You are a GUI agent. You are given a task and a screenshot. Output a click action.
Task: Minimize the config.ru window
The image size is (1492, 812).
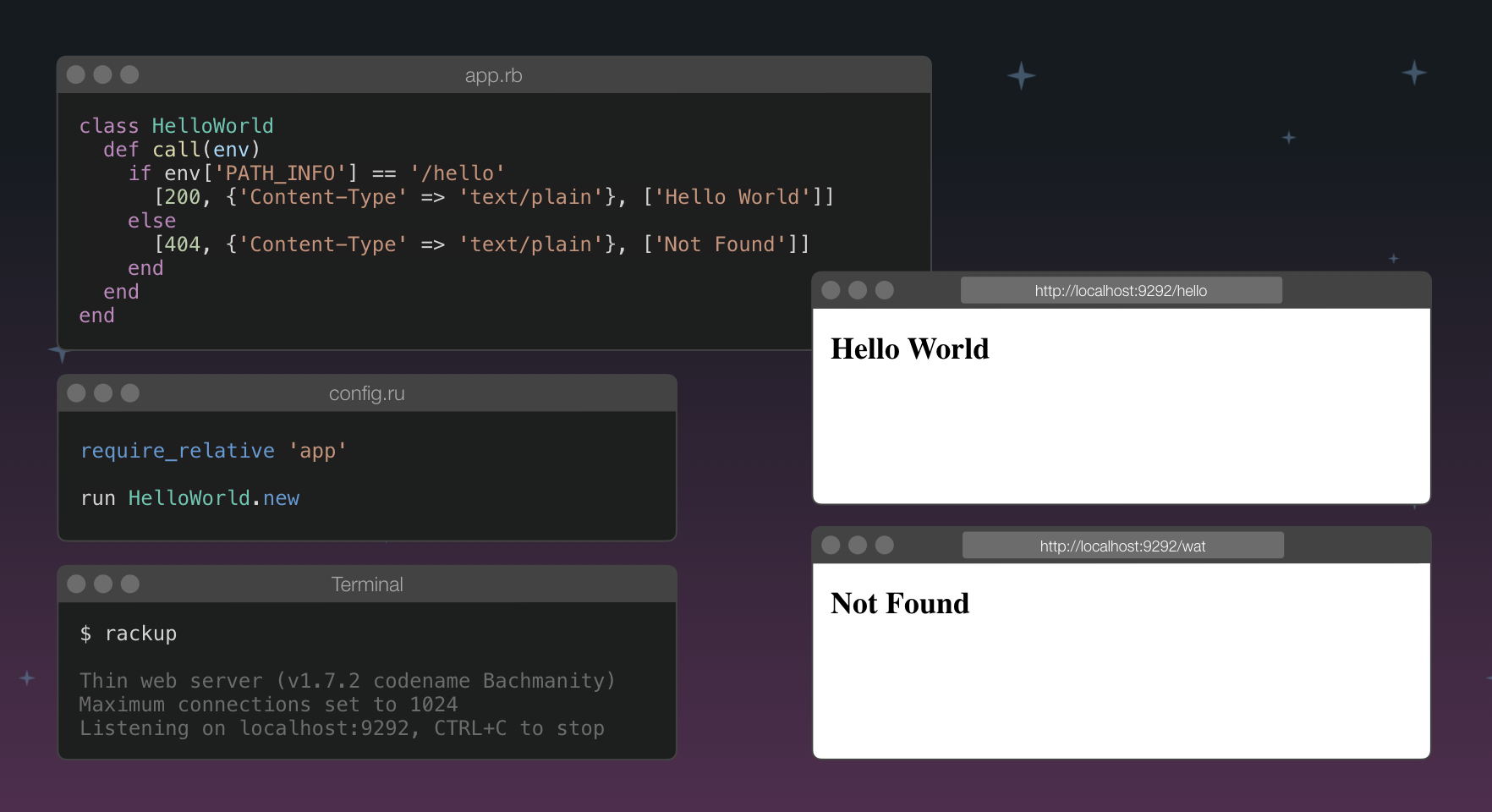(103, 392)
